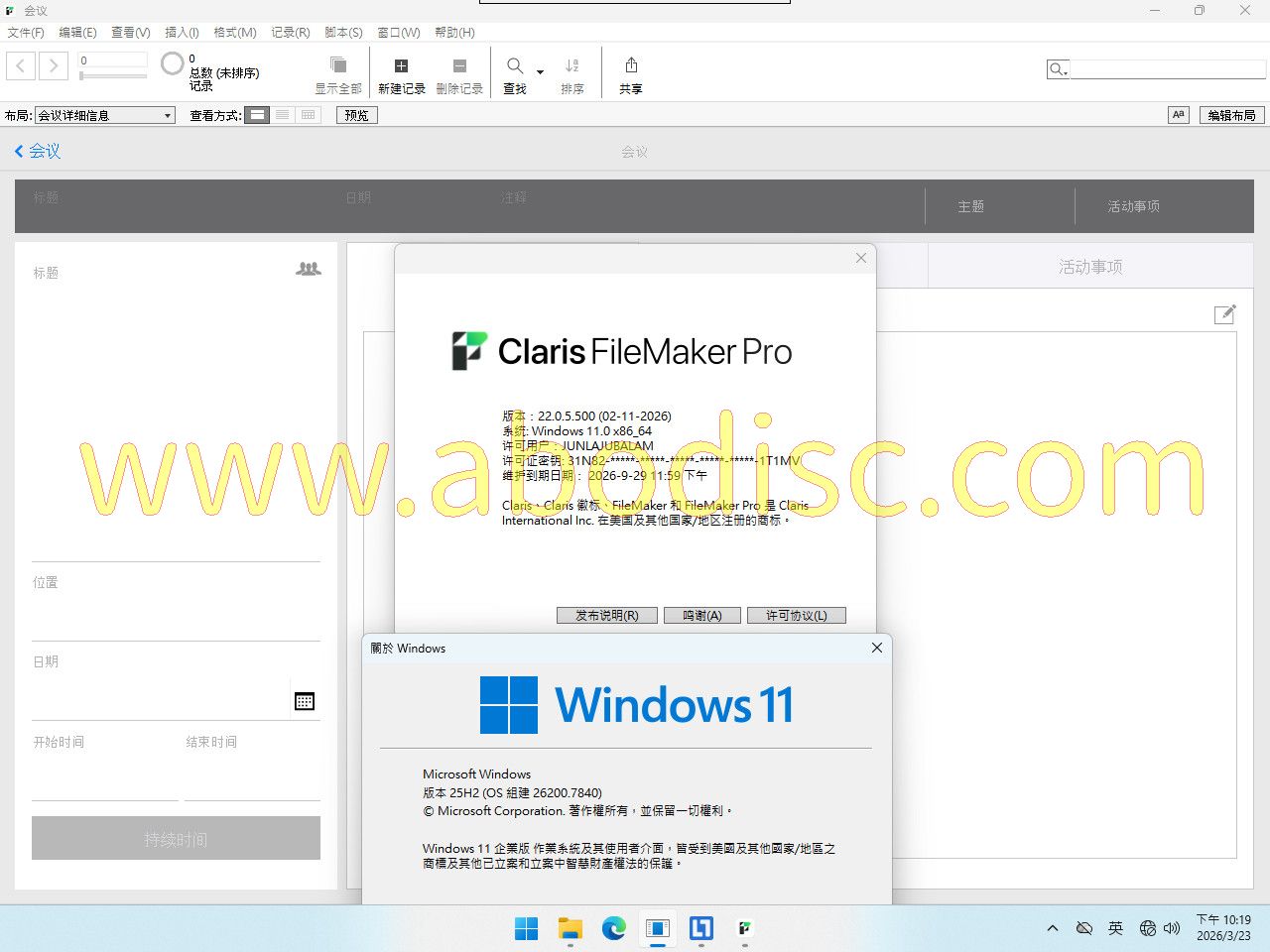Screen dimensions: 1270x952
Task: Go to next record arrow
Action: 54,66
